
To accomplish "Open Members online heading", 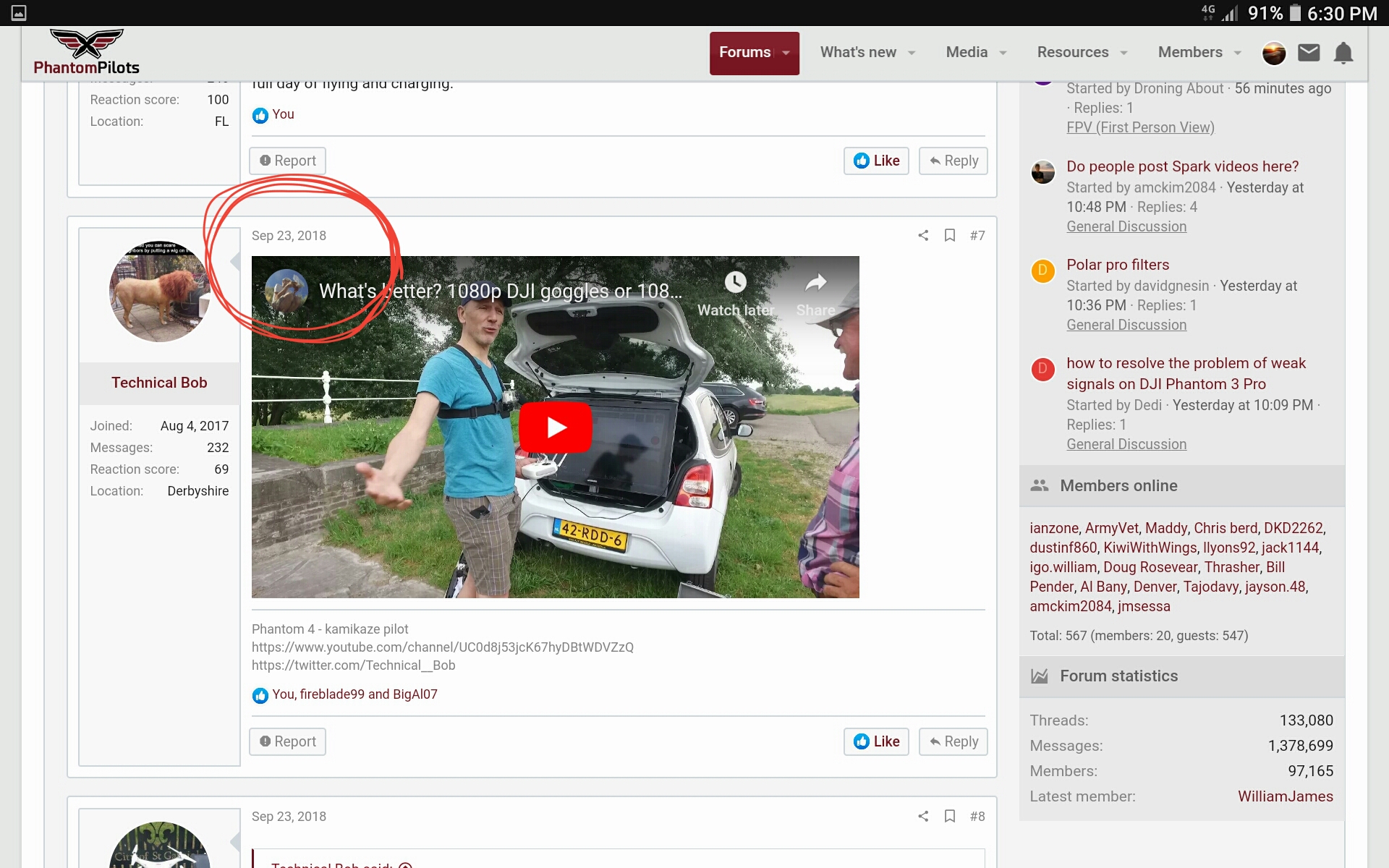I will pos(1118,486).
